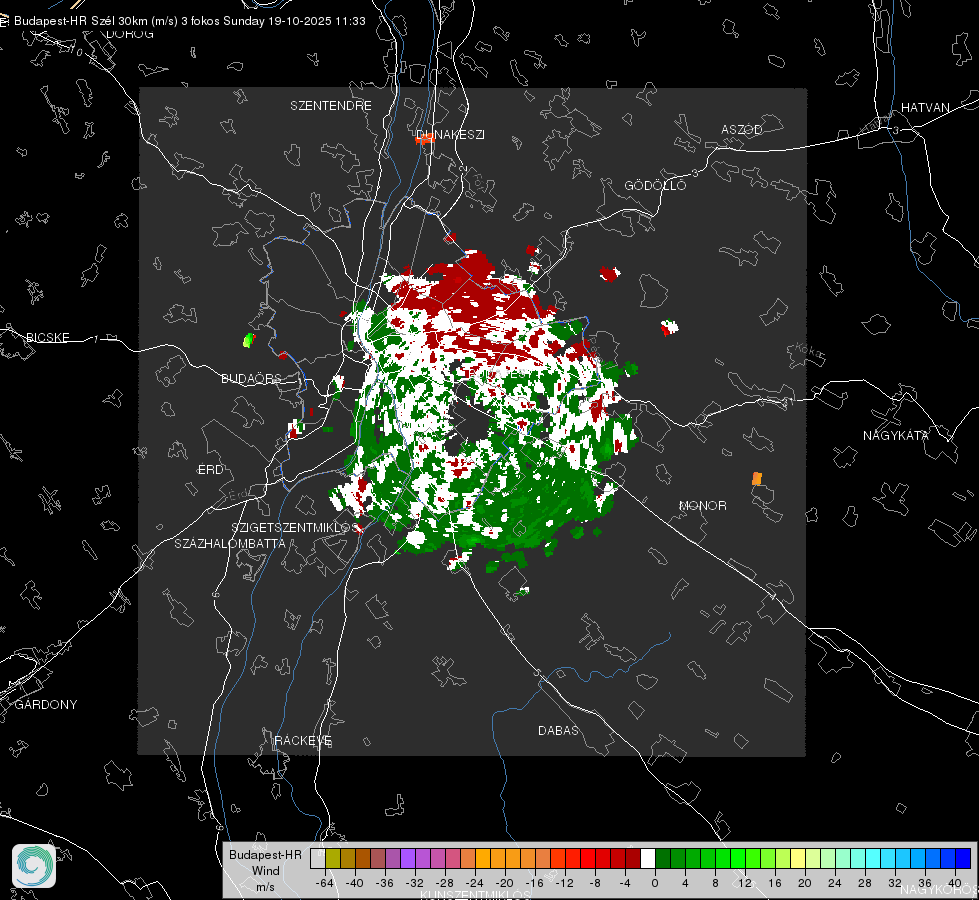Image resolution: width=979 pixels, height=900 pixels.
Task: Click the white 0 m/s legend swatch
Action: tap(648, 859)
